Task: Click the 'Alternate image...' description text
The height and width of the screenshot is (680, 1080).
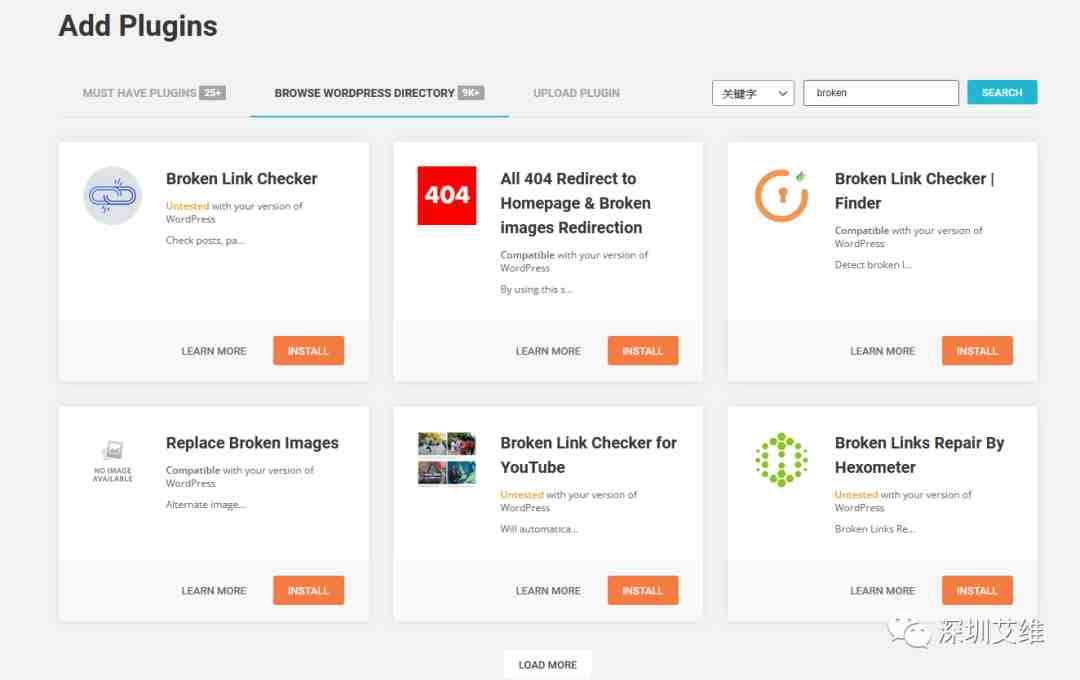Action: (205, 505)
